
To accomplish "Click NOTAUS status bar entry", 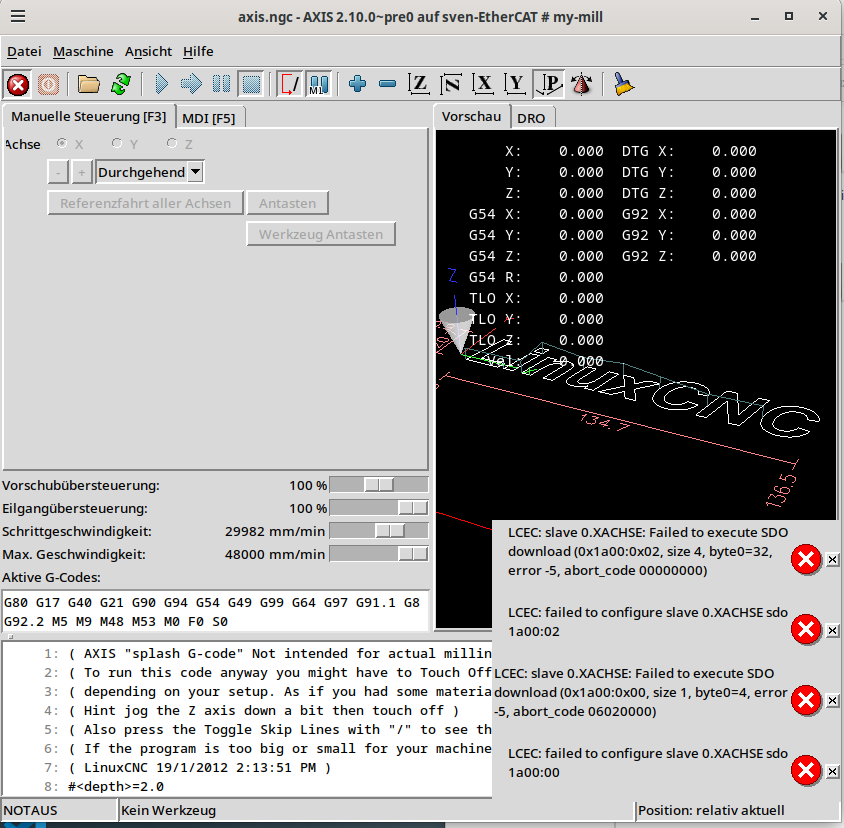I will [59, 810].
